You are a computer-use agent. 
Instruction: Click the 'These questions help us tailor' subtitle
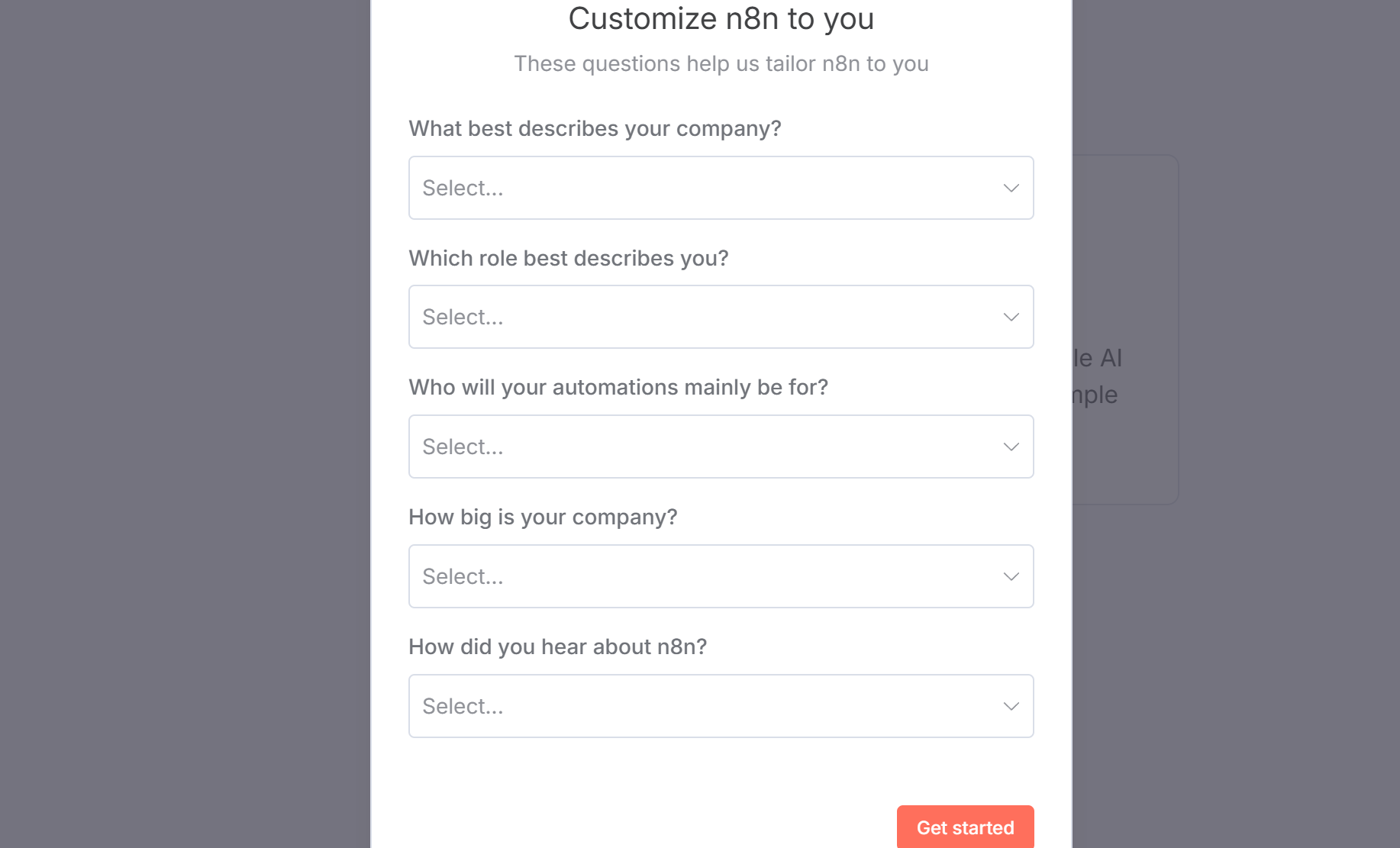[721, 63]
